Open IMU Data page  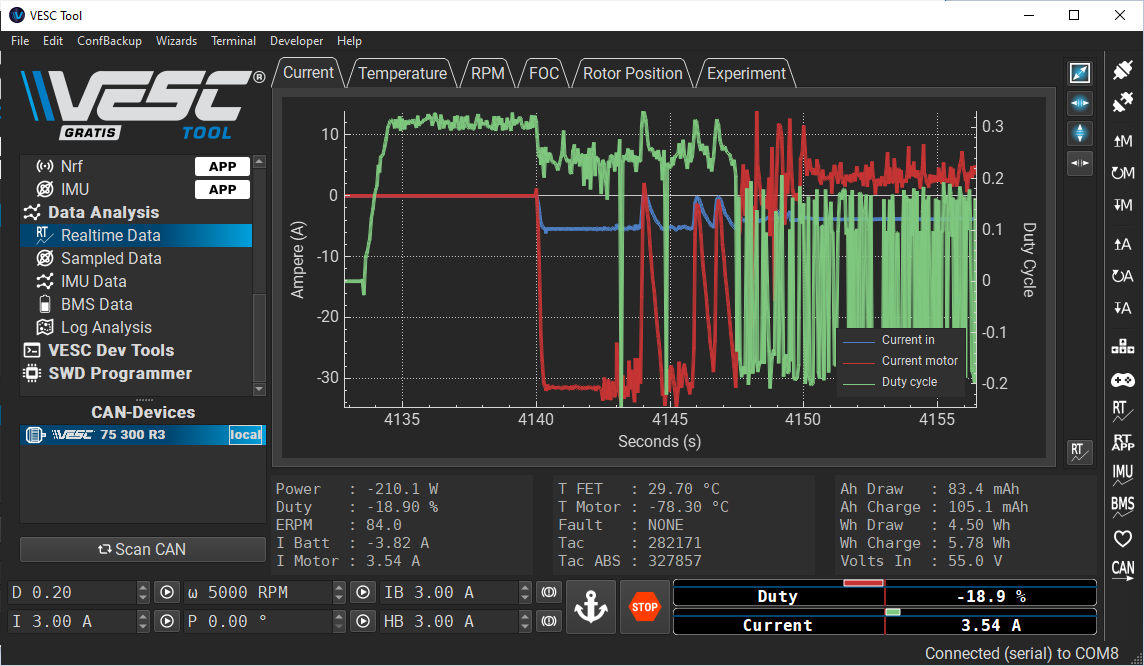pyautogui.click(x=136, y=282)
